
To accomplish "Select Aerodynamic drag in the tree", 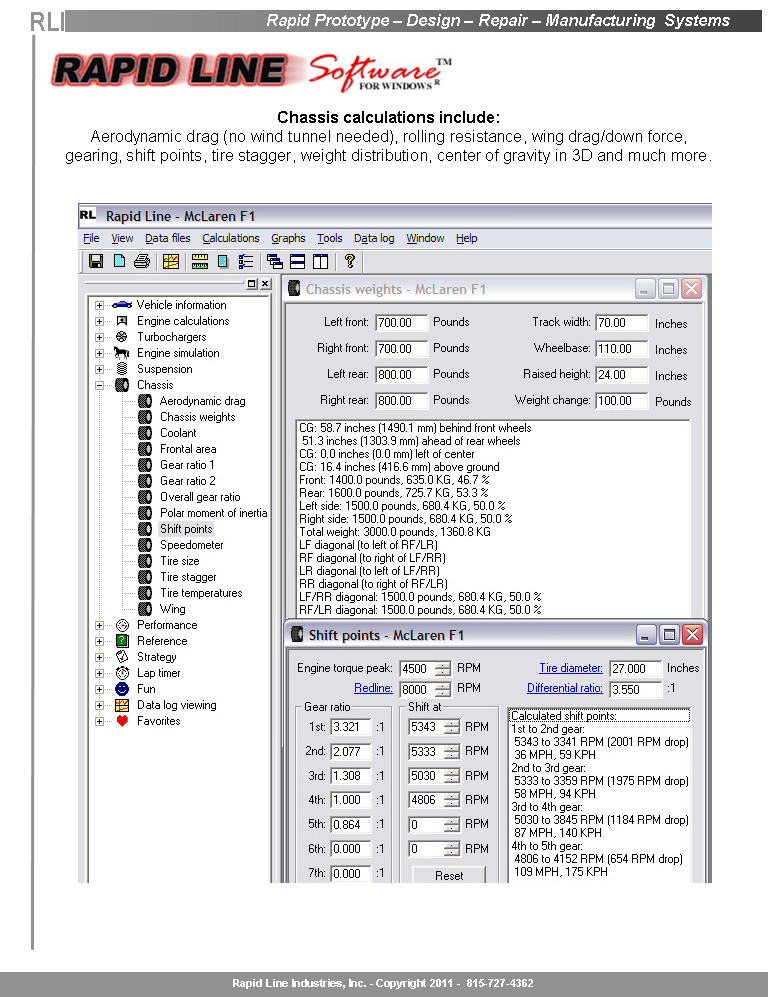I will (202, 401).
